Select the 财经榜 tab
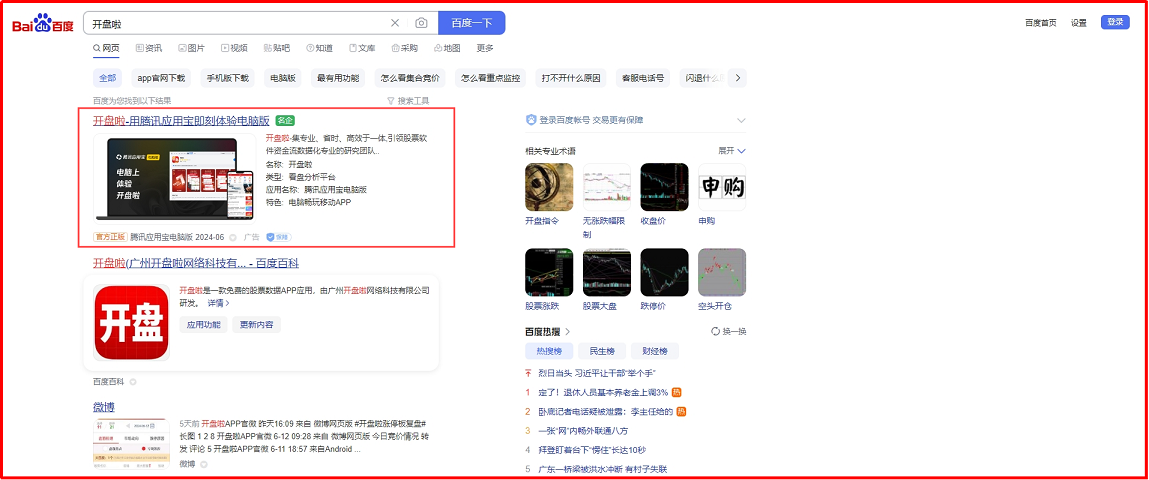 point(655,351)
